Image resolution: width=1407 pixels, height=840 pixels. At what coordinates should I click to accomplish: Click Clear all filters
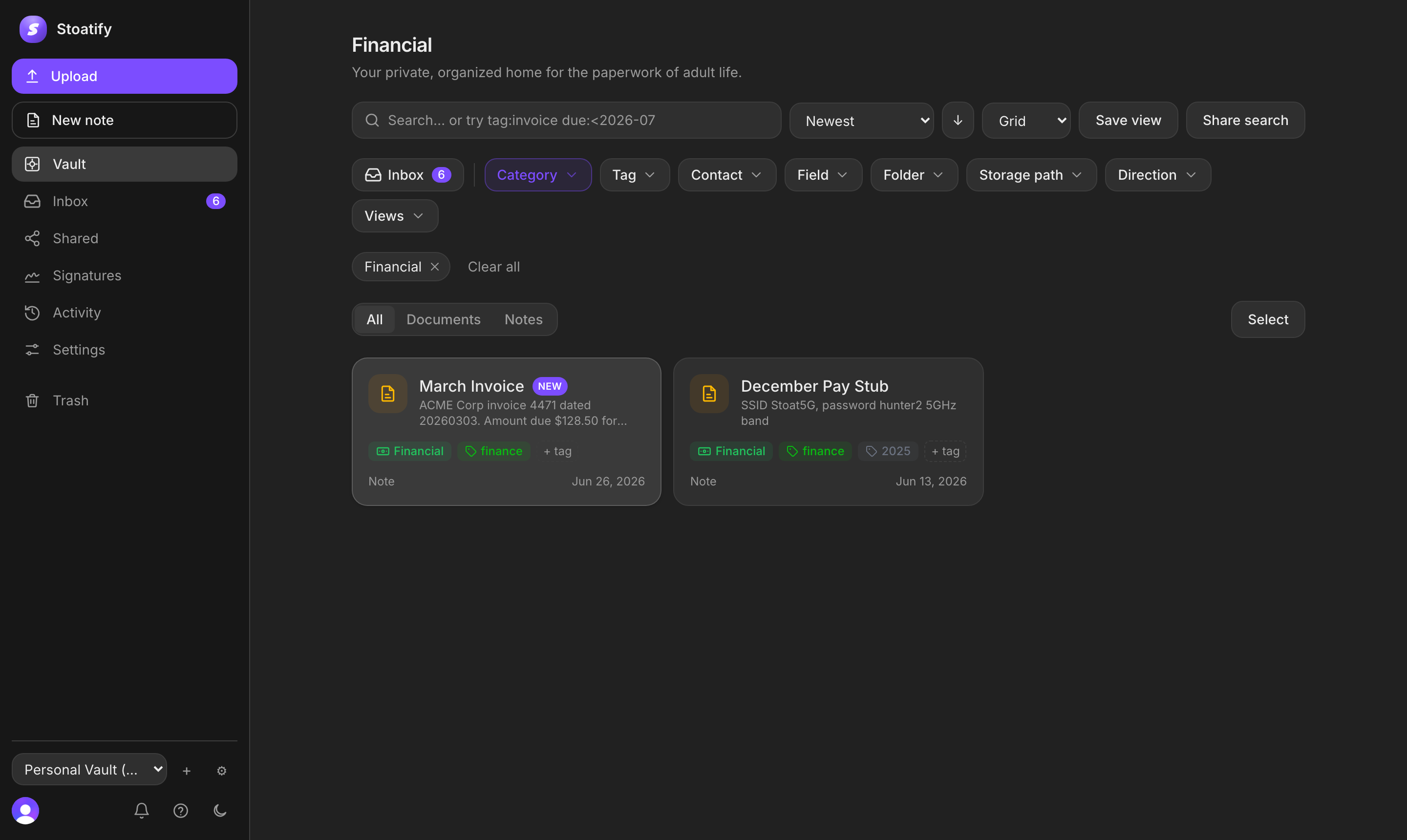494,267
